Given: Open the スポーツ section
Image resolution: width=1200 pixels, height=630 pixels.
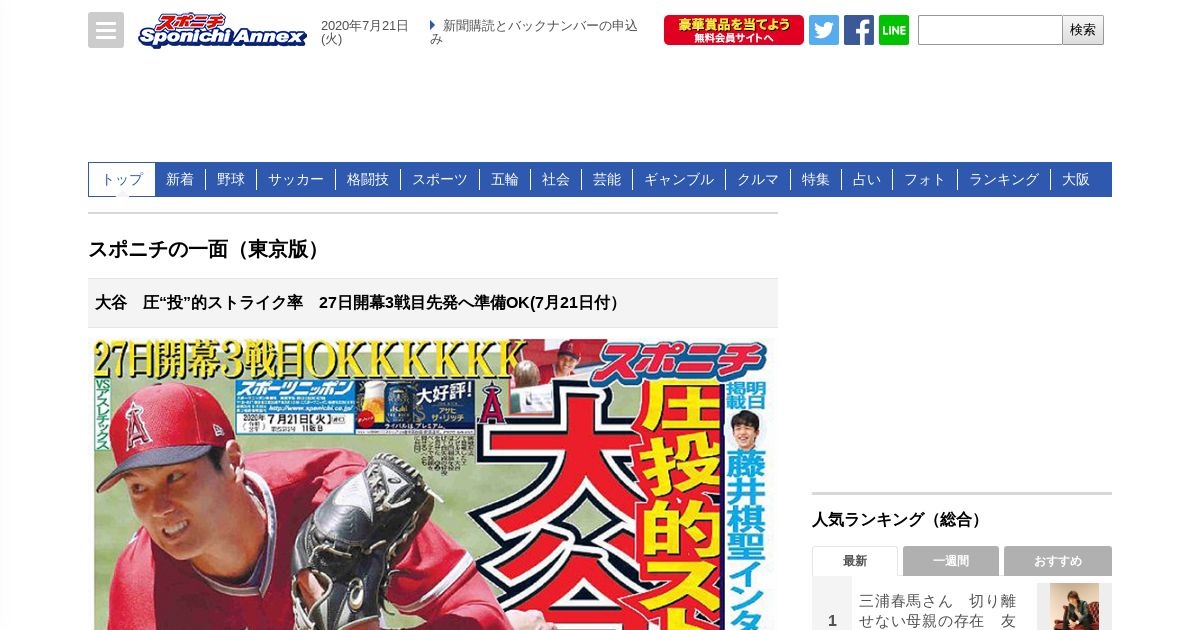Looking at the screenshot, I should click(440, 179).
